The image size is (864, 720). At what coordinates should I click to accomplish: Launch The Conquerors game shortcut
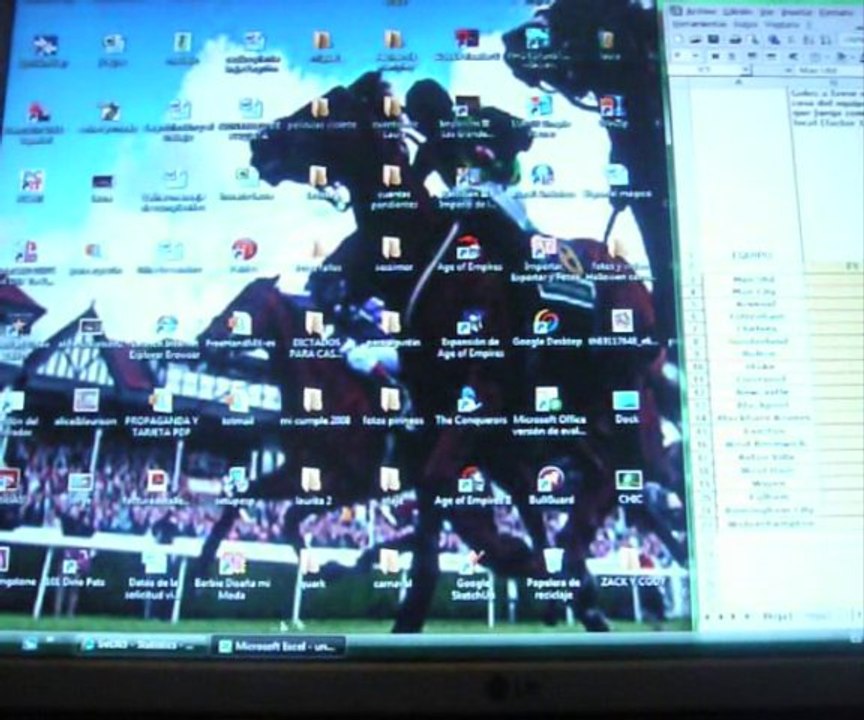471,406
